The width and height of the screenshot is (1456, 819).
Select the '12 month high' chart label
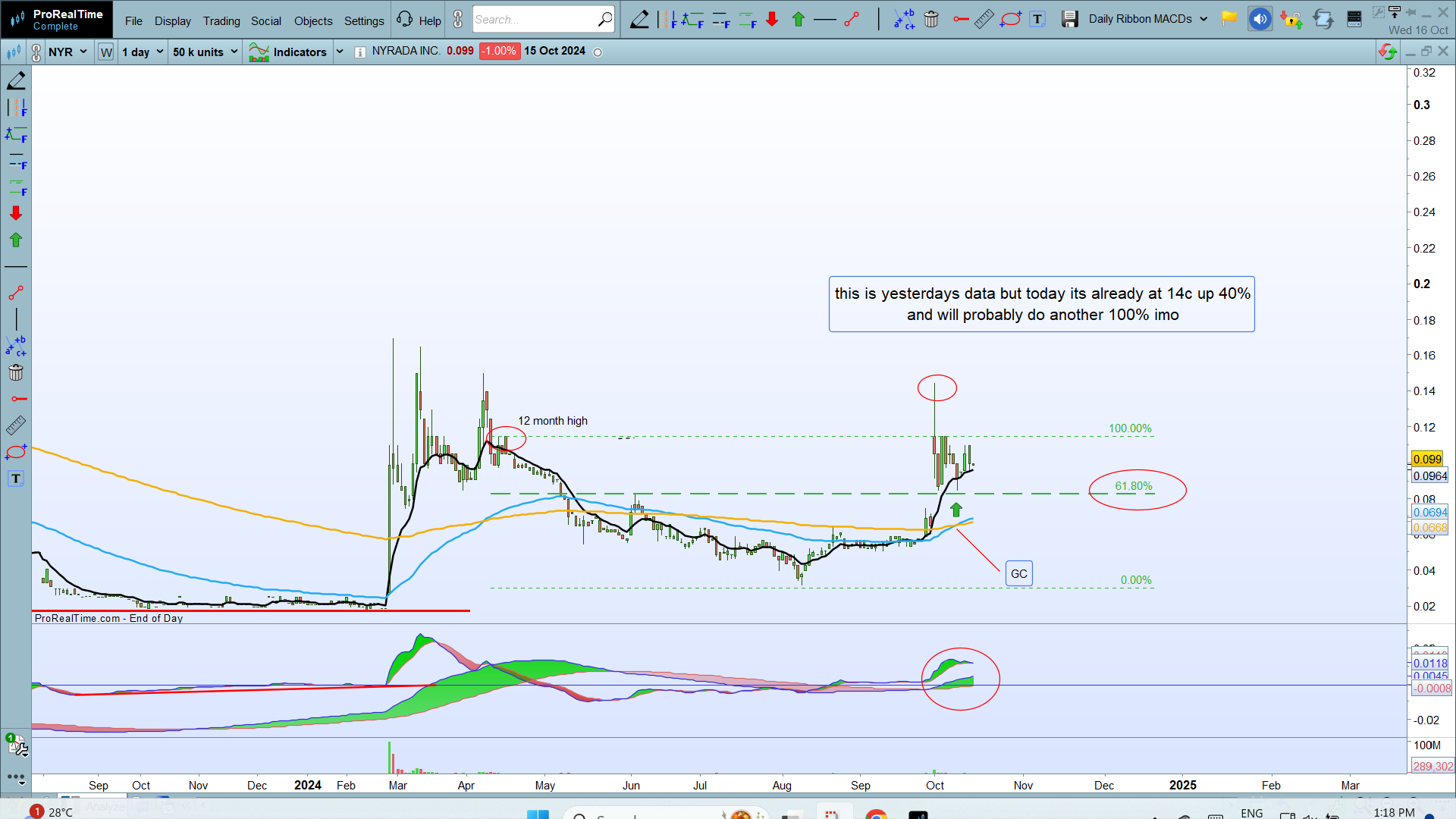[553, 421]
